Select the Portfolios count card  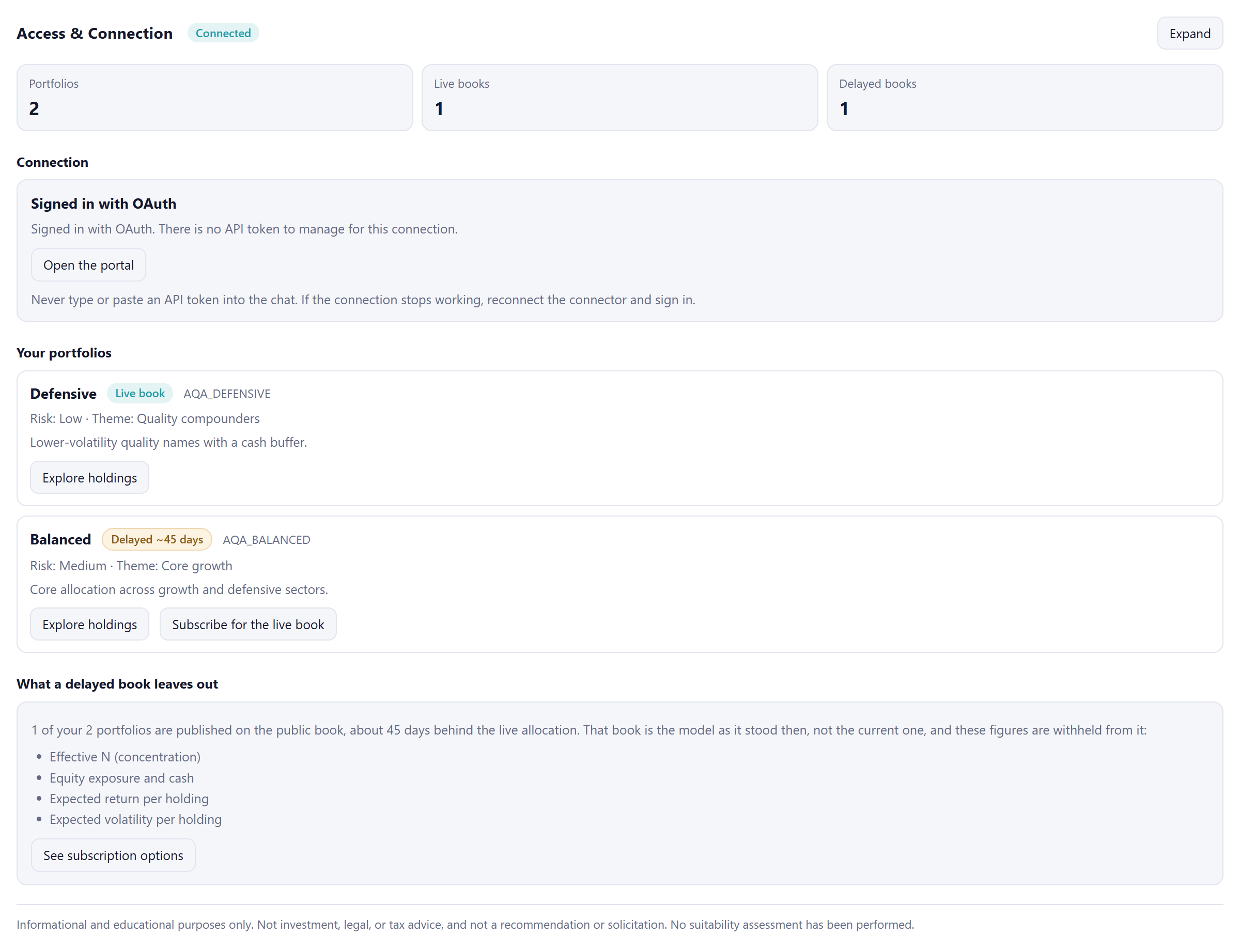[x=215, y=98]
